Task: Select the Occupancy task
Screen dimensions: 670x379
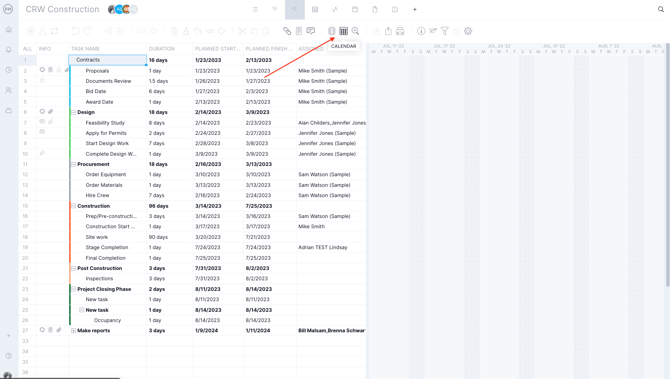Action: (x=107, y=320)
